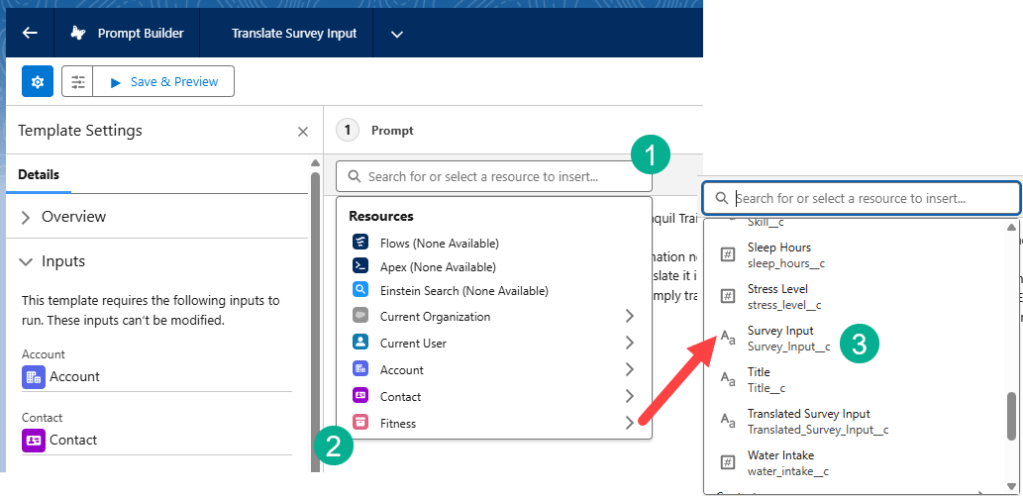Screen dimensions: 1023x496
Task: Switch to the Details tab
Action: pyautogui.click(x=38, y=175)
